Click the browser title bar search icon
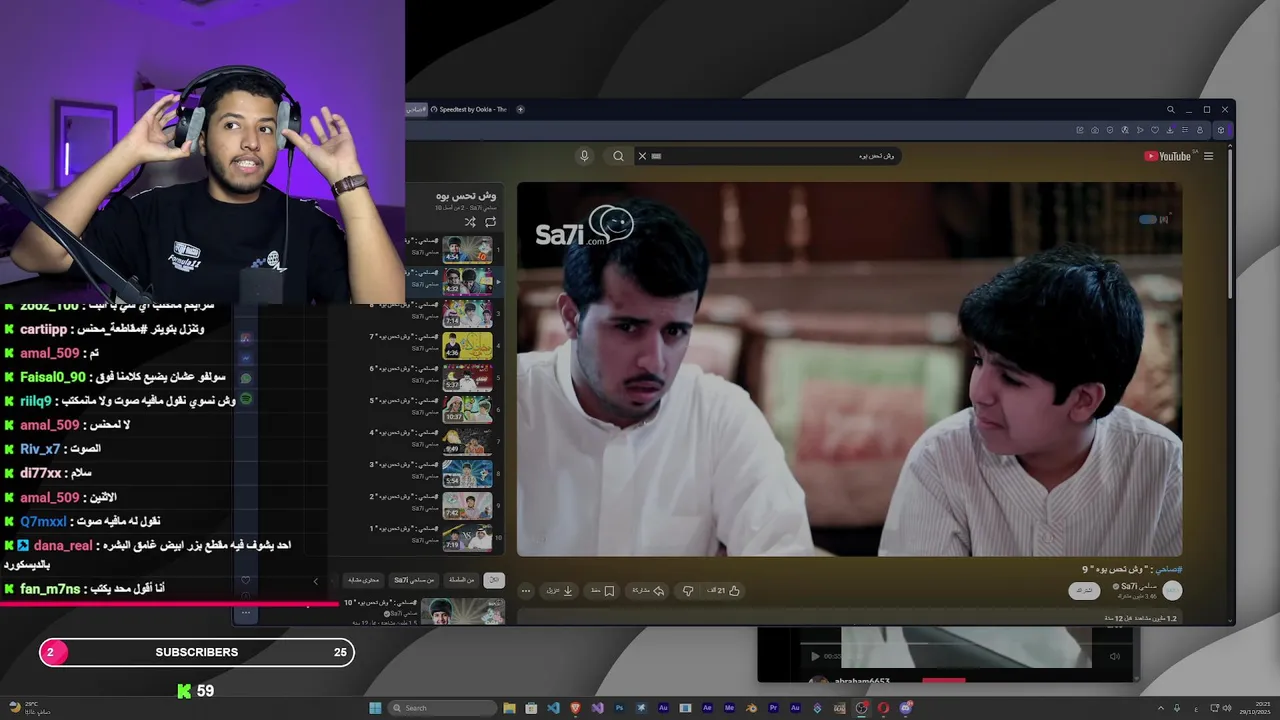Screen dimensions: 1280x720 1170,110
